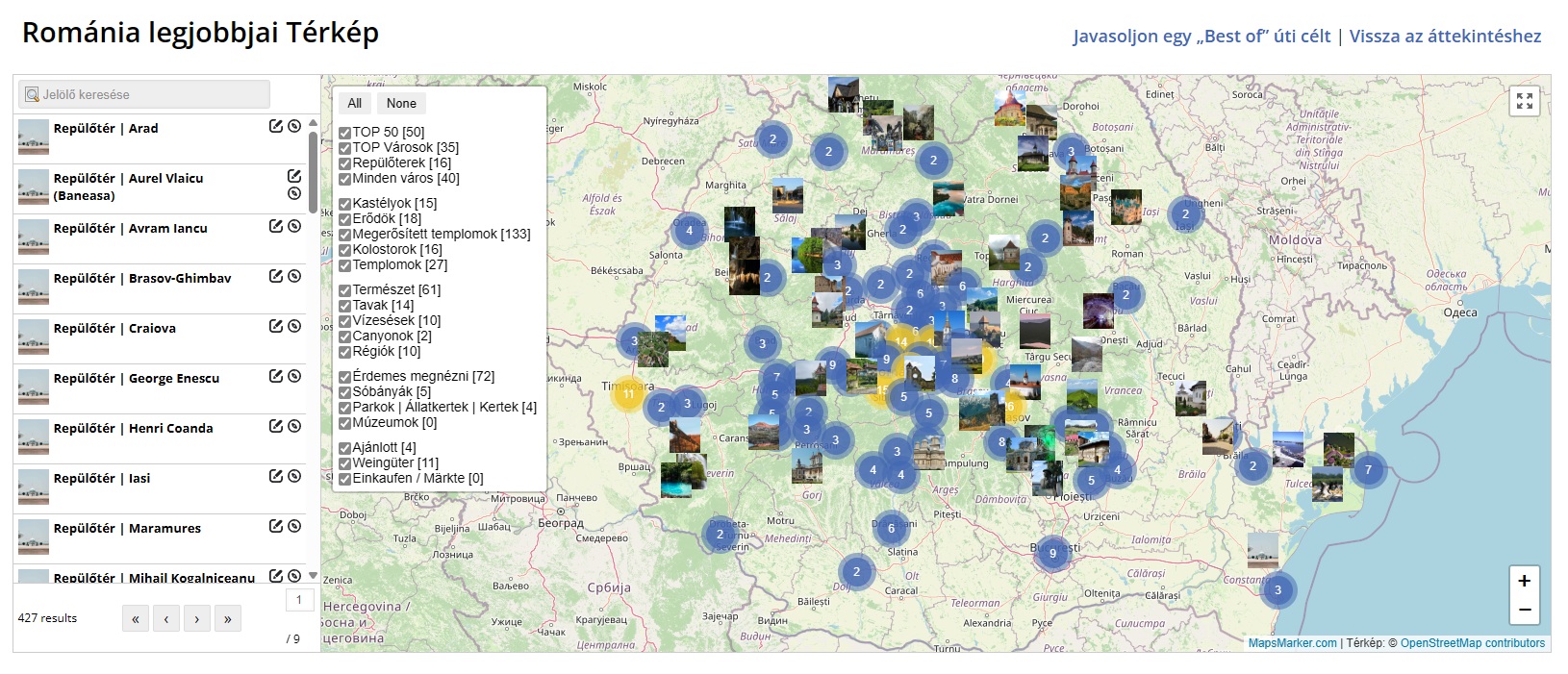Go to the next results page

tap(196, 619)
